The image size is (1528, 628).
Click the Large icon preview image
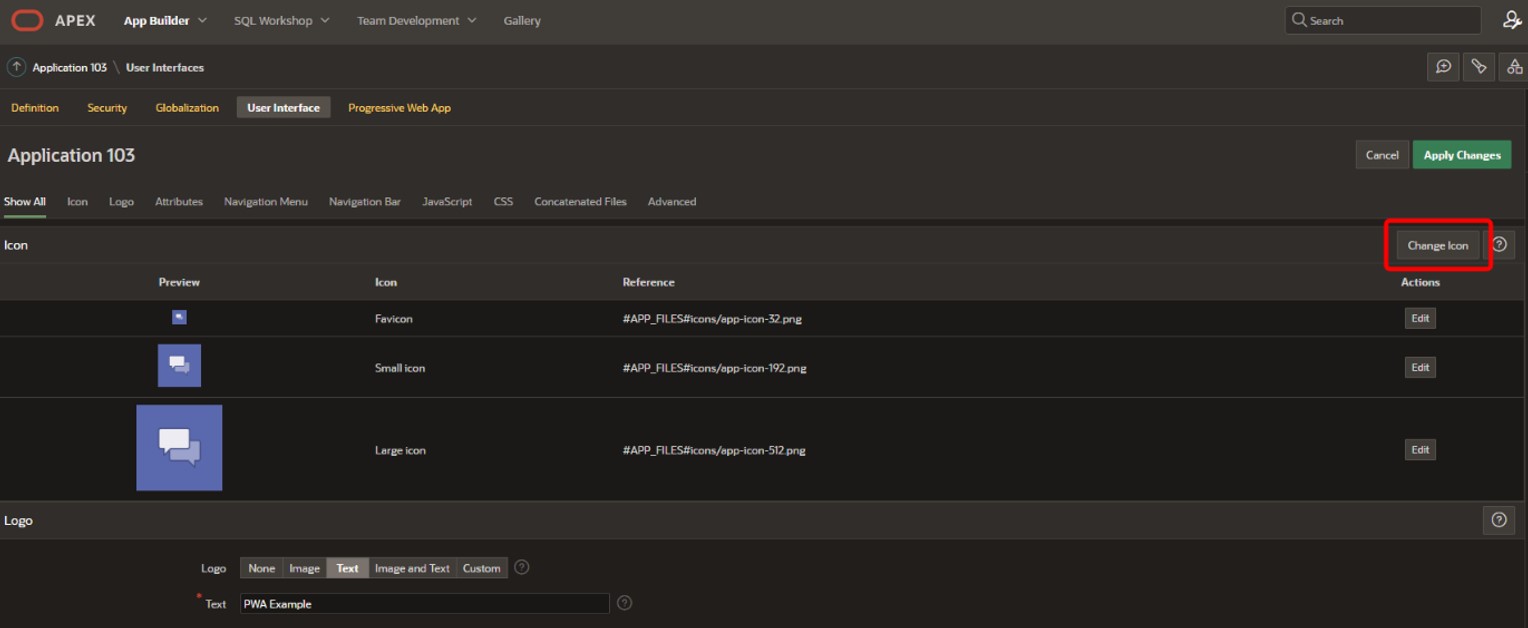coord(179,448)
